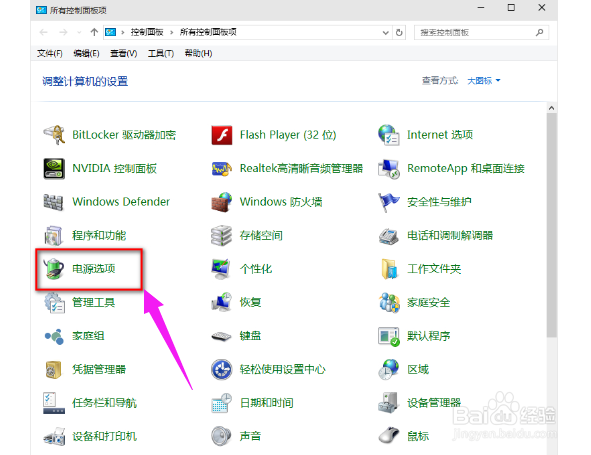Open the BitLocker drive encryption icon
The width and height of the screenshot is (591, 455).
click(x=54, y=135)
